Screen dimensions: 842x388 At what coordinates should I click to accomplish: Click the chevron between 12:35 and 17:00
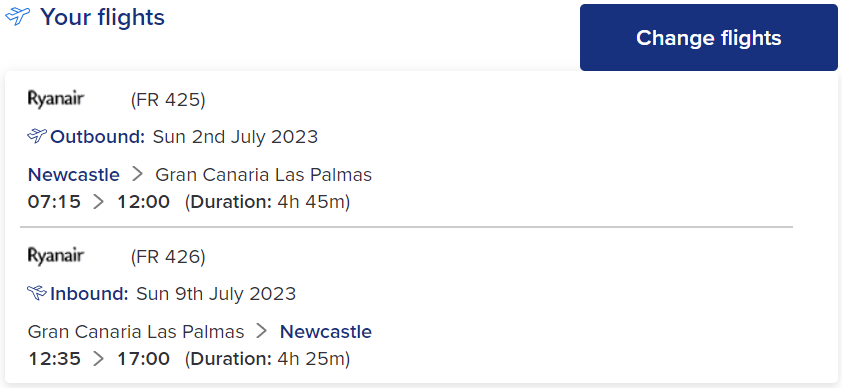99,359
